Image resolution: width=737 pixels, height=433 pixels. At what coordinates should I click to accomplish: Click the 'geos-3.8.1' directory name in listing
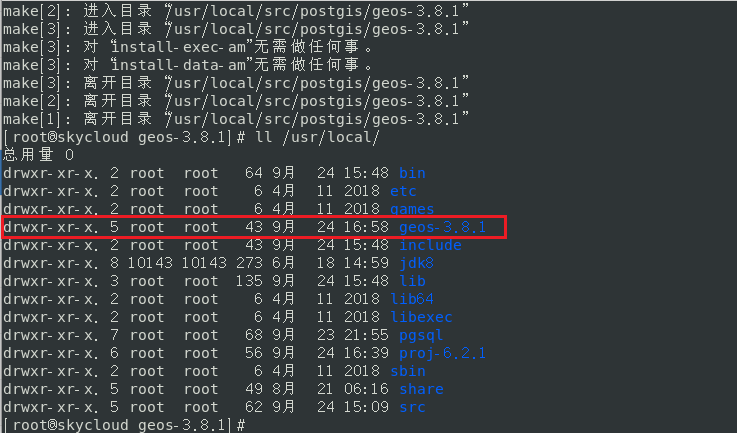click(x=442, y=227)
